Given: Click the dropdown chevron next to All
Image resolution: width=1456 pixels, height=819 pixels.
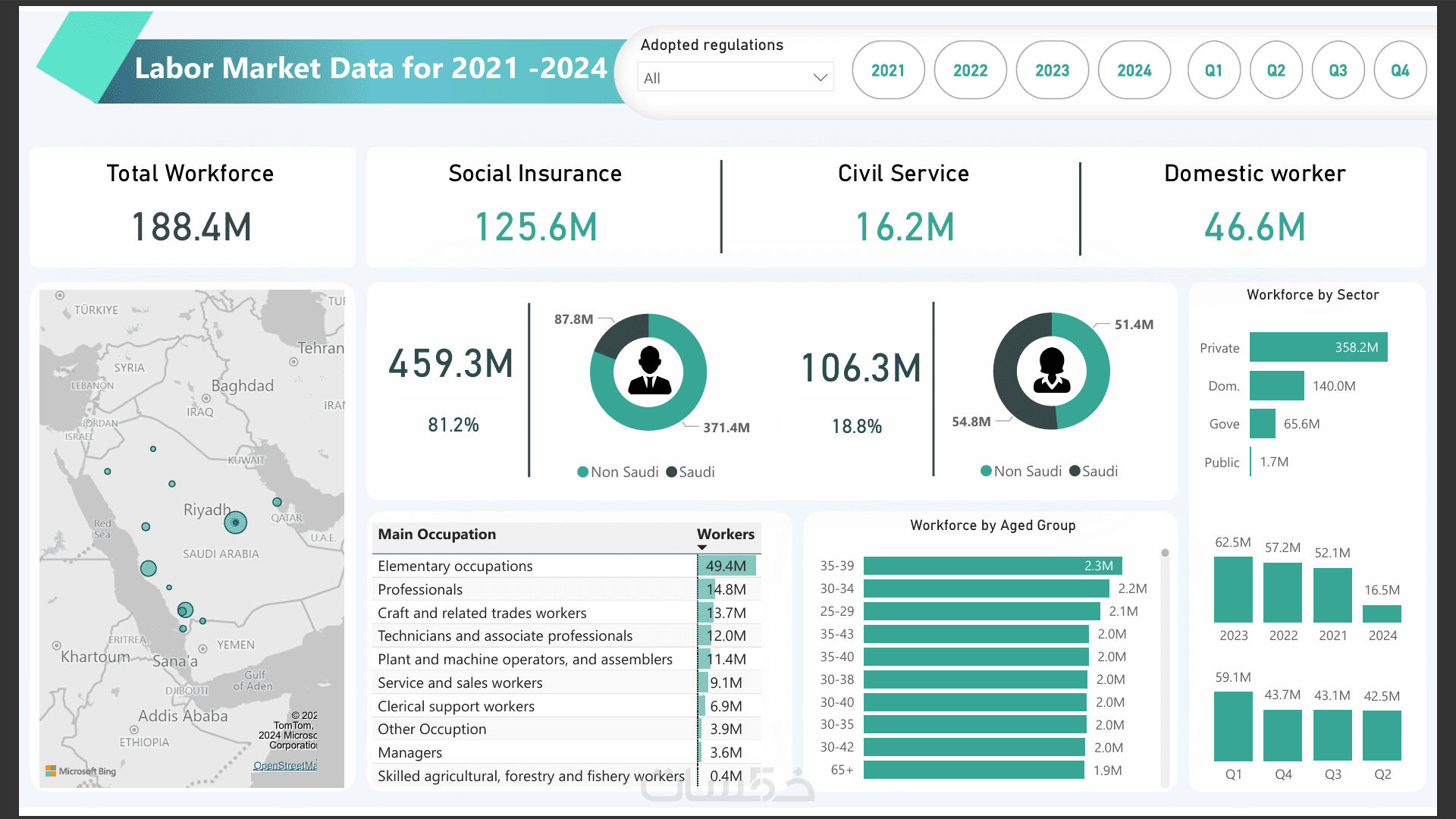Looking at the screenshot, I should [820, 78].
